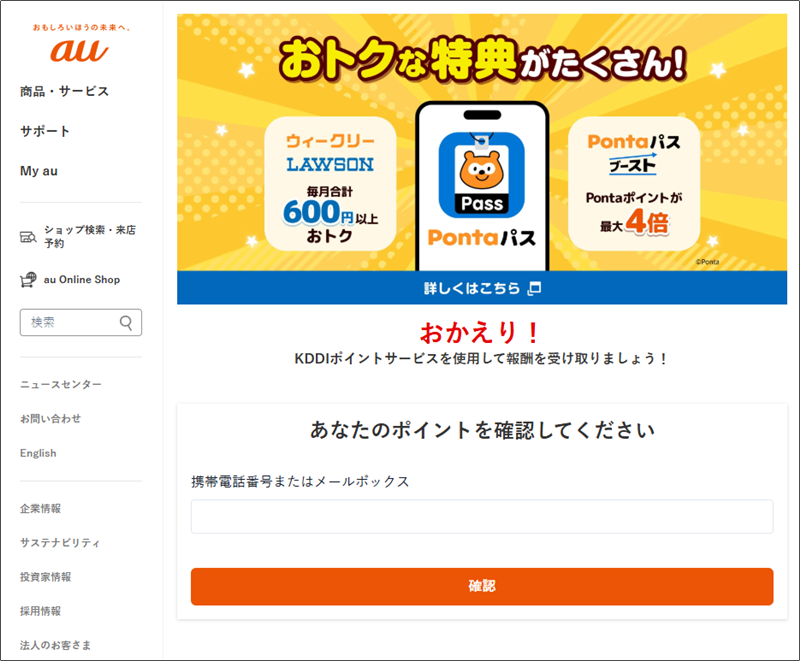Open the My au menu
The height and width of the screenshot is (661, 800).
coord(39,171)
